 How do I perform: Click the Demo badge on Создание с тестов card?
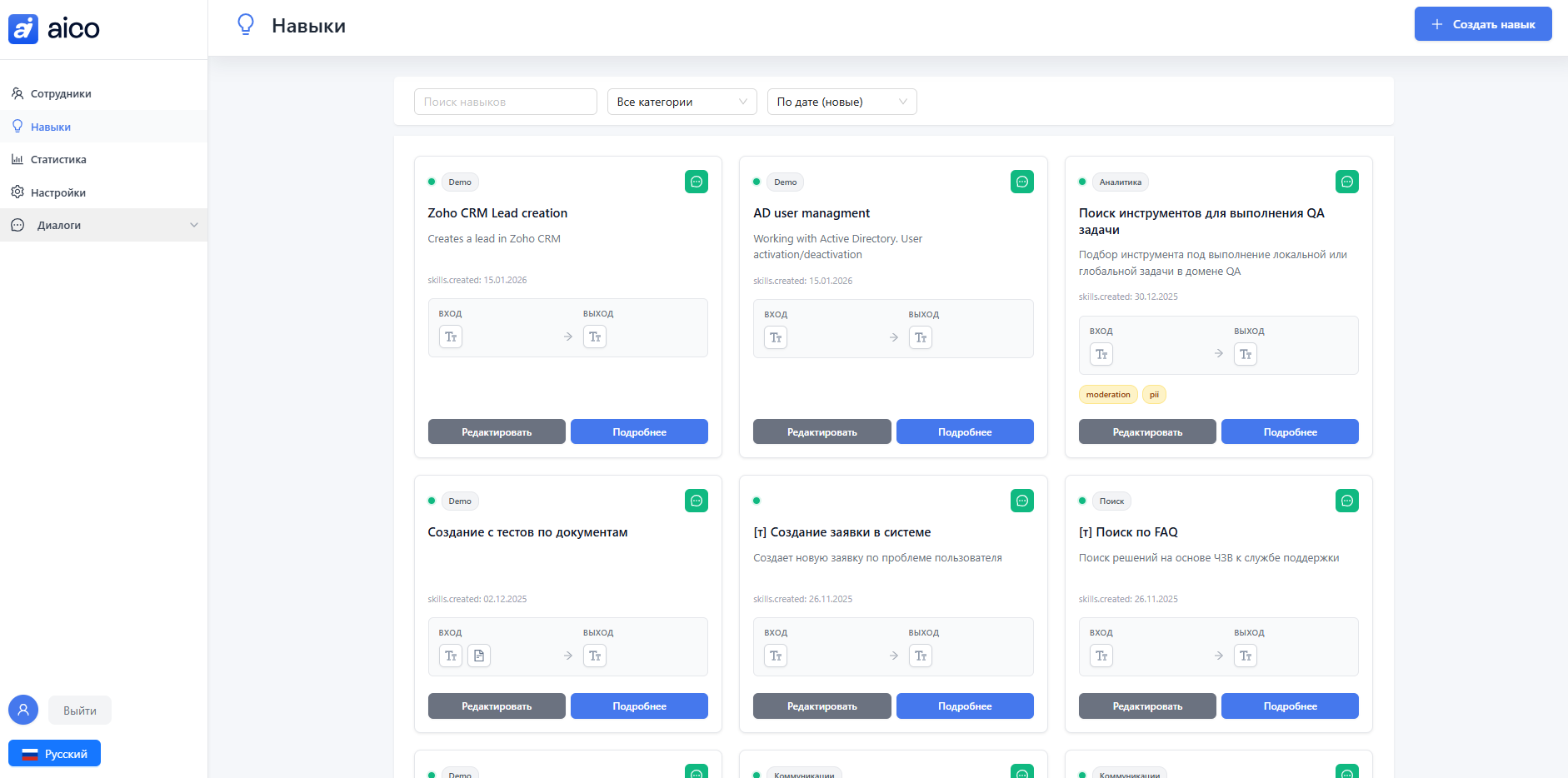pos(460,501)
